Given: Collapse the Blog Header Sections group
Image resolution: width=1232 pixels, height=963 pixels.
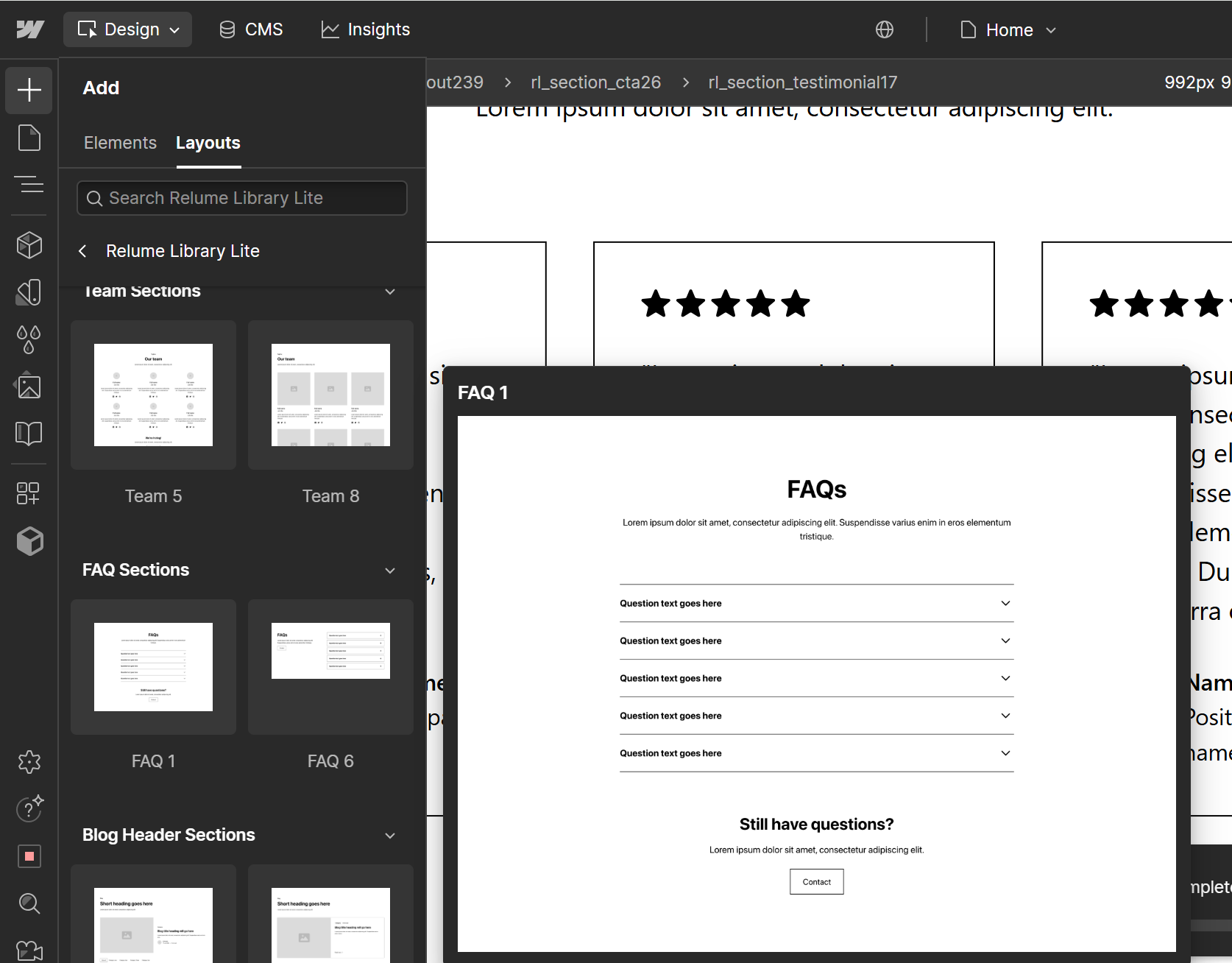Looking at the screenshot, I should (390, 836).
